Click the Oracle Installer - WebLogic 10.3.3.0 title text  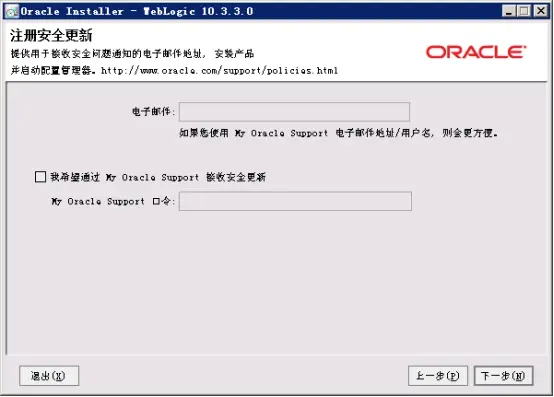[137, 11]
